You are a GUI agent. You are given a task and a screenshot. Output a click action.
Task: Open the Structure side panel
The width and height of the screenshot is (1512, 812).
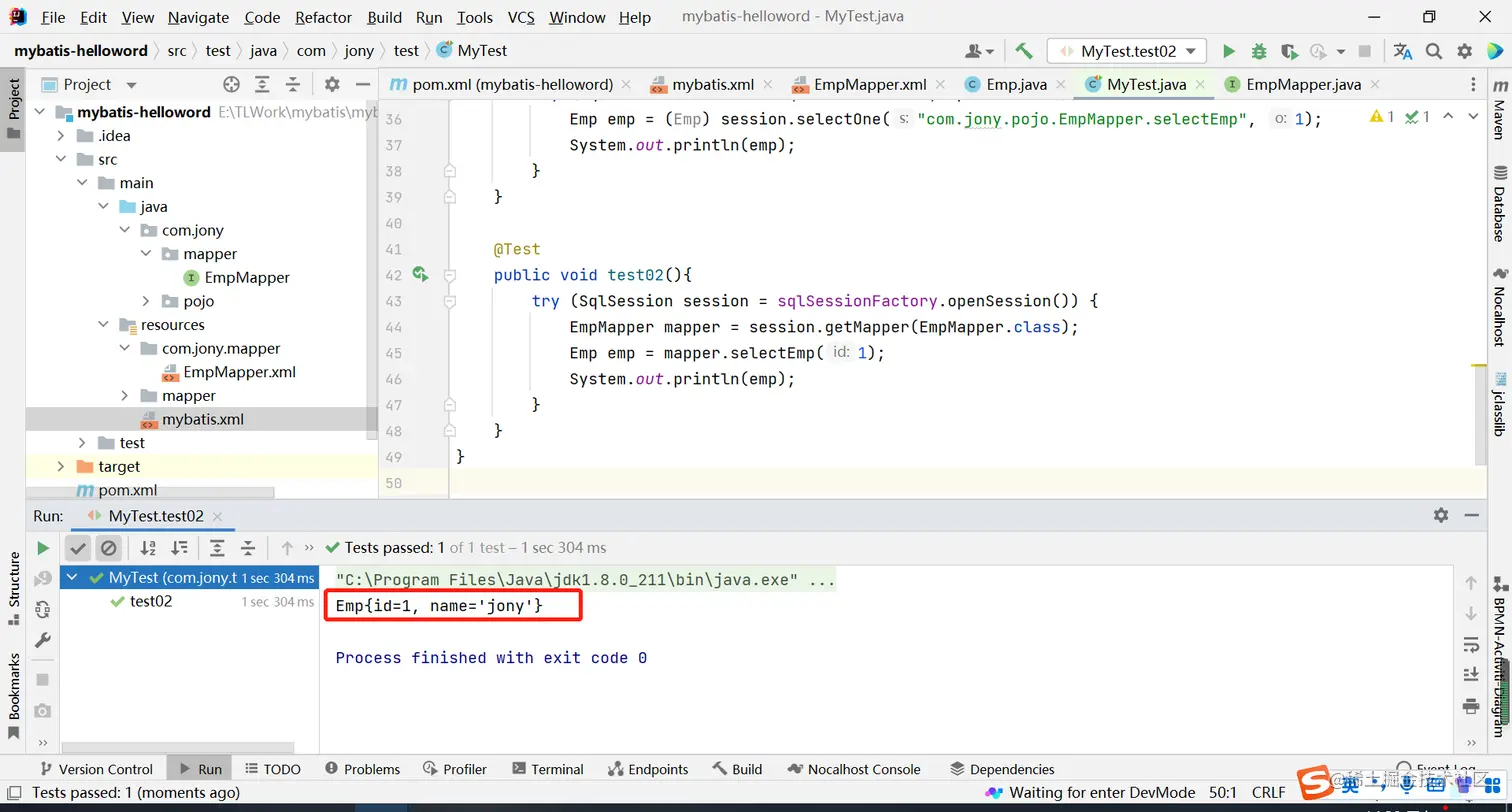coord(14,587)
